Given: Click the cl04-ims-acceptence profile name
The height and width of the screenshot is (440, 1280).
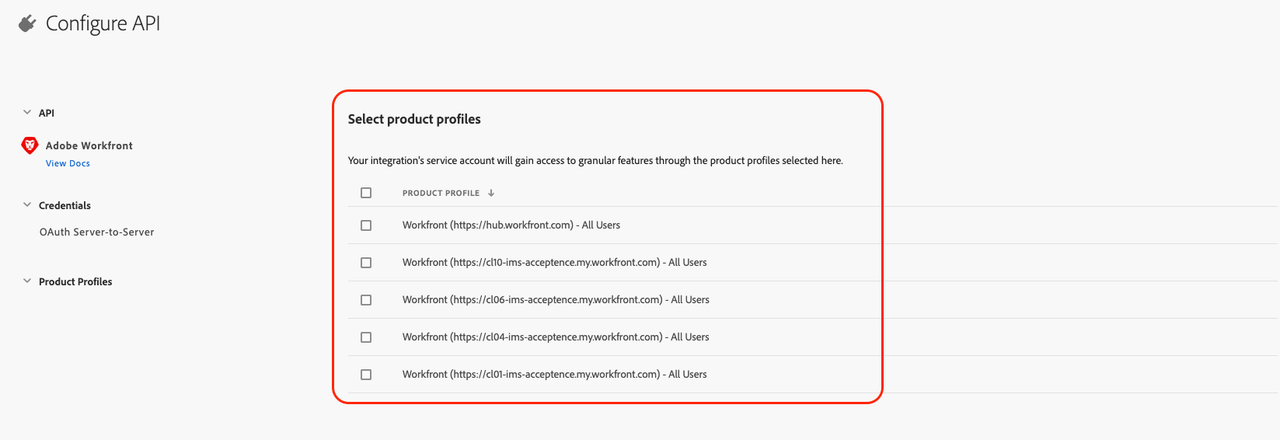Looking at the screenshot, I should click(x=555, y=337).
